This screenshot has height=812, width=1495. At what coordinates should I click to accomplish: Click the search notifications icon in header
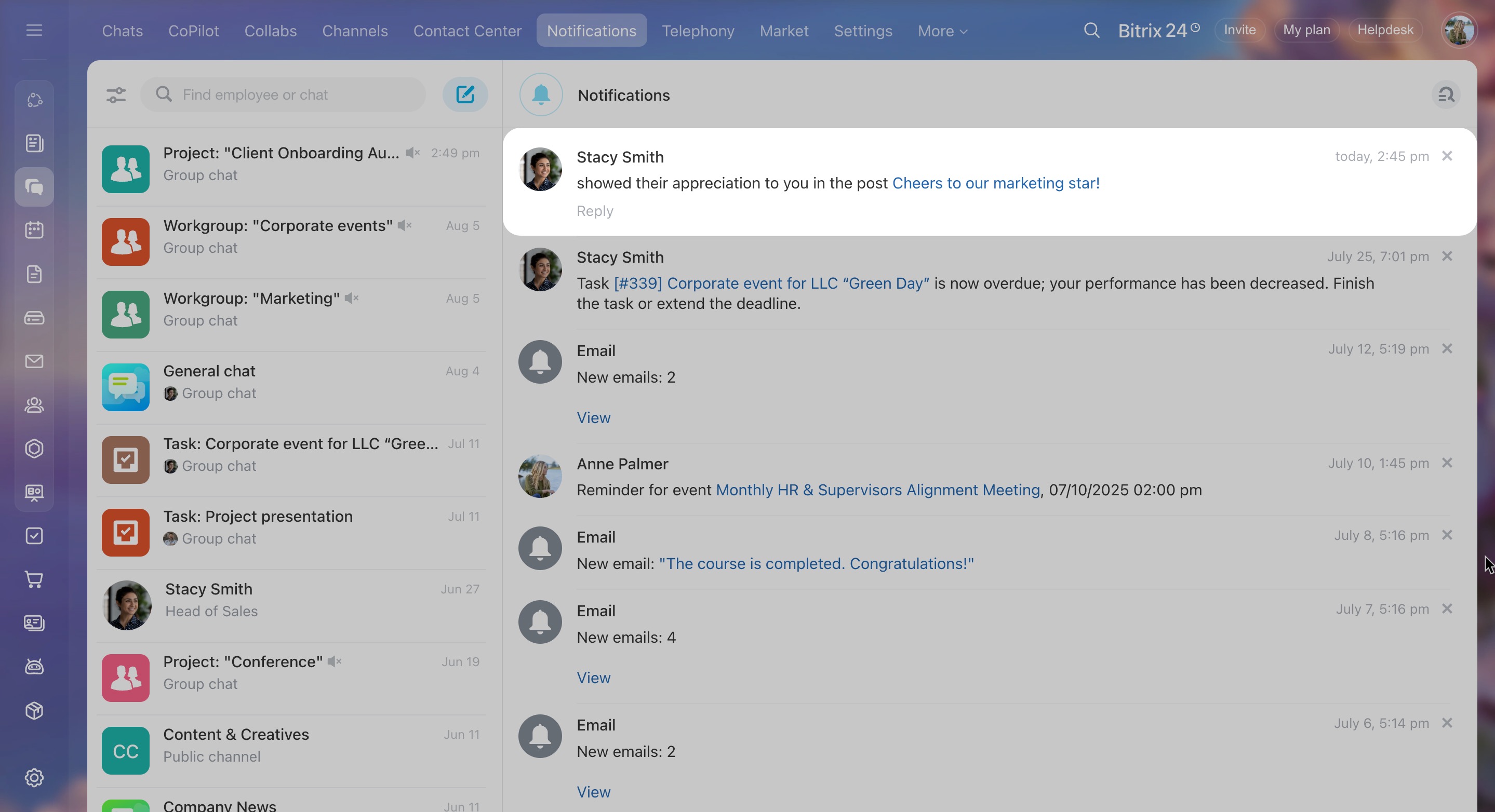pyautogui.click(x=1446, y=94)
